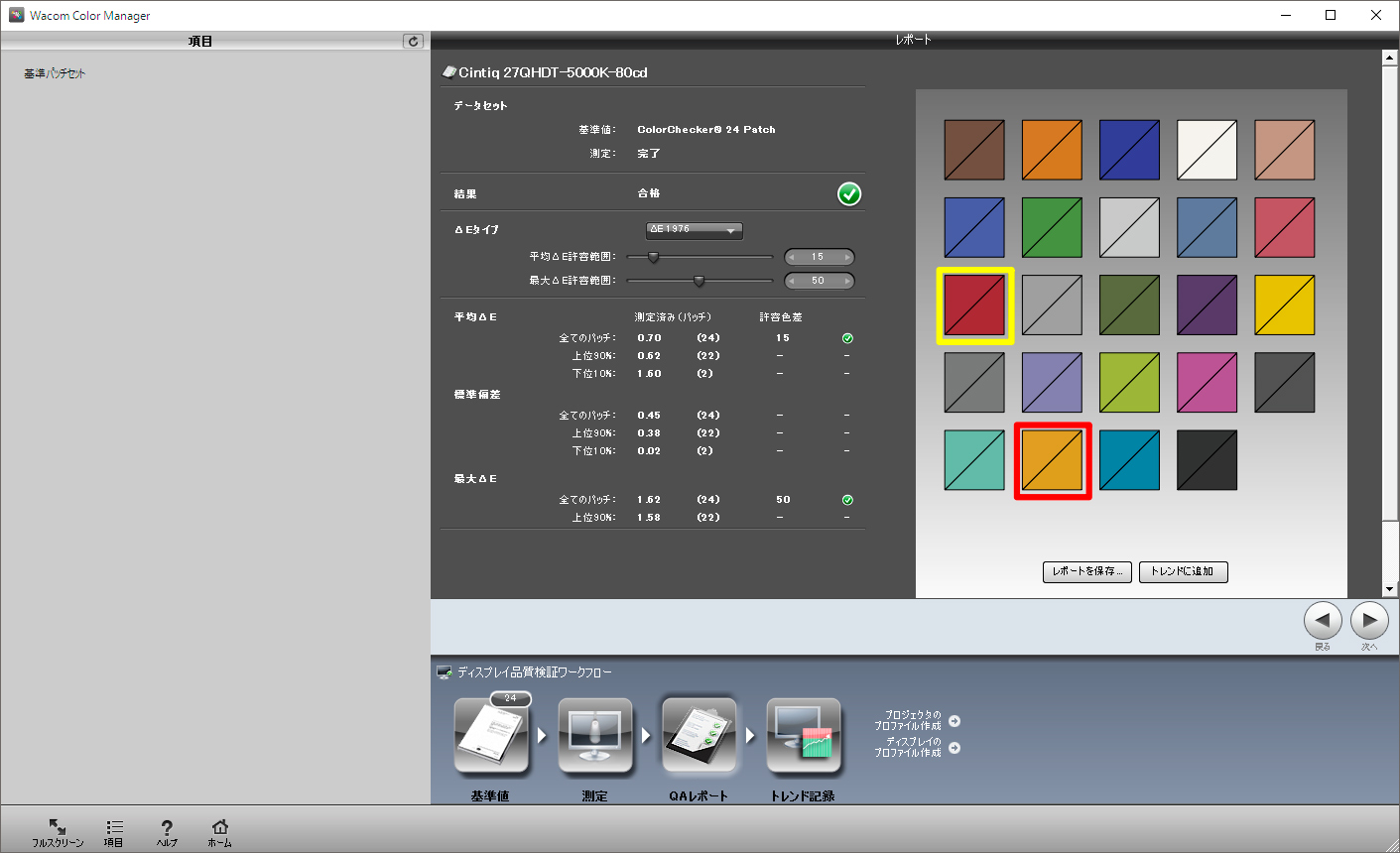This screenshot has width=1400, height=853.
Task: Select the light skin tone patch
Action: coord(1284,151)
